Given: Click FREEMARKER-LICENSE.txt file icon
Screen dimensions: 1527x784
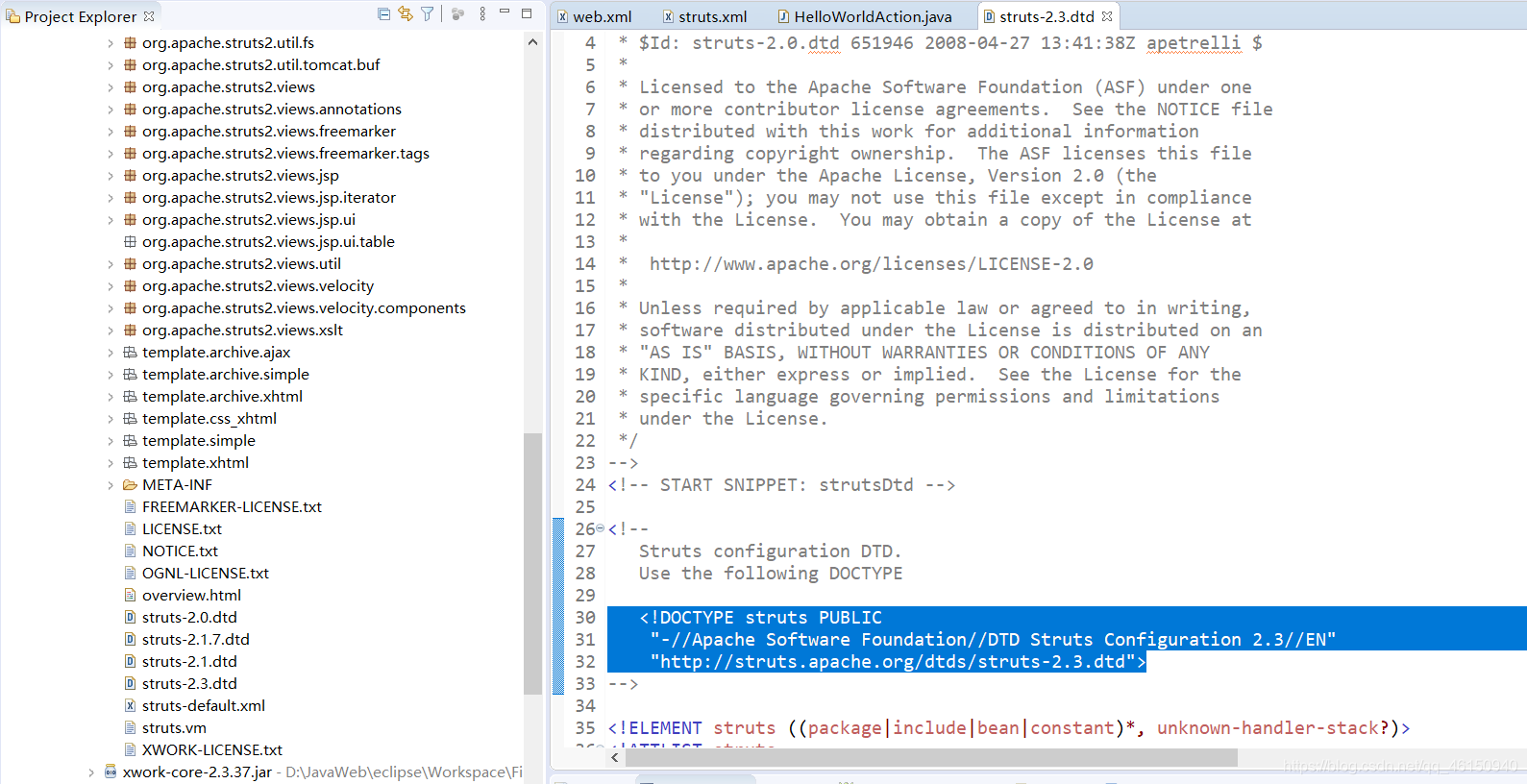Looking at the screenshot, I should pos(130,506).
